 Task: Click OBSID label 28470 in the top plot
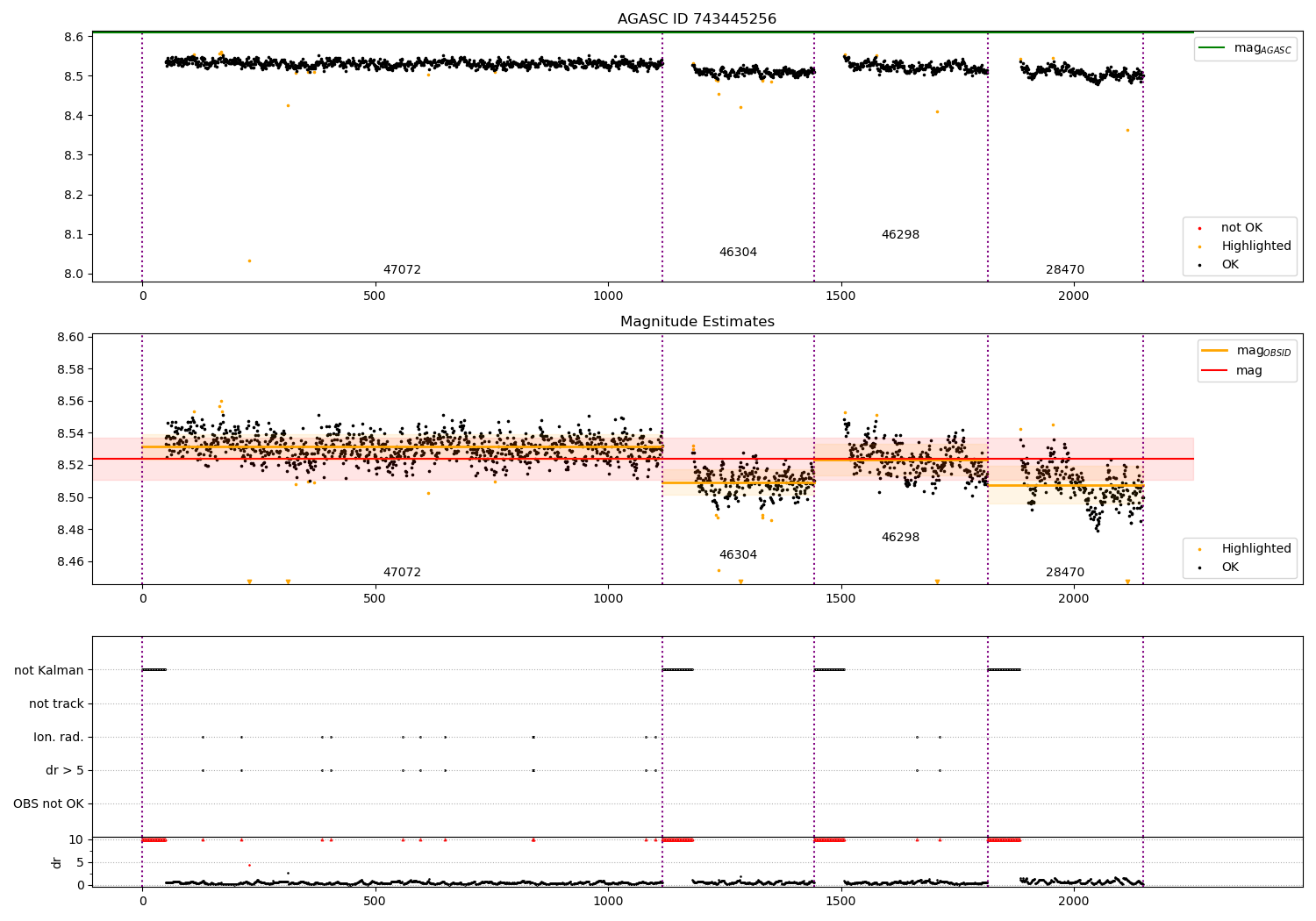coord(1064,269)
